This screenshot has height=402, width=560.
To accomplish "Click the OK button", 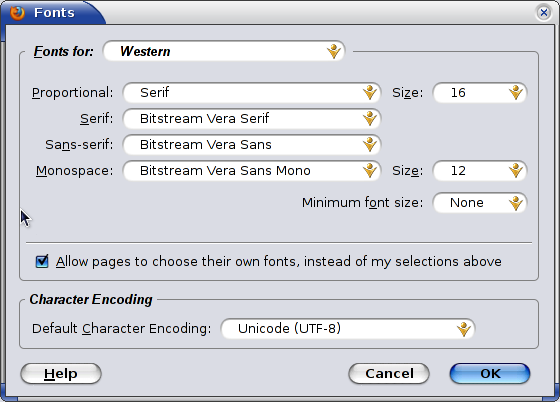I will 490,373.
